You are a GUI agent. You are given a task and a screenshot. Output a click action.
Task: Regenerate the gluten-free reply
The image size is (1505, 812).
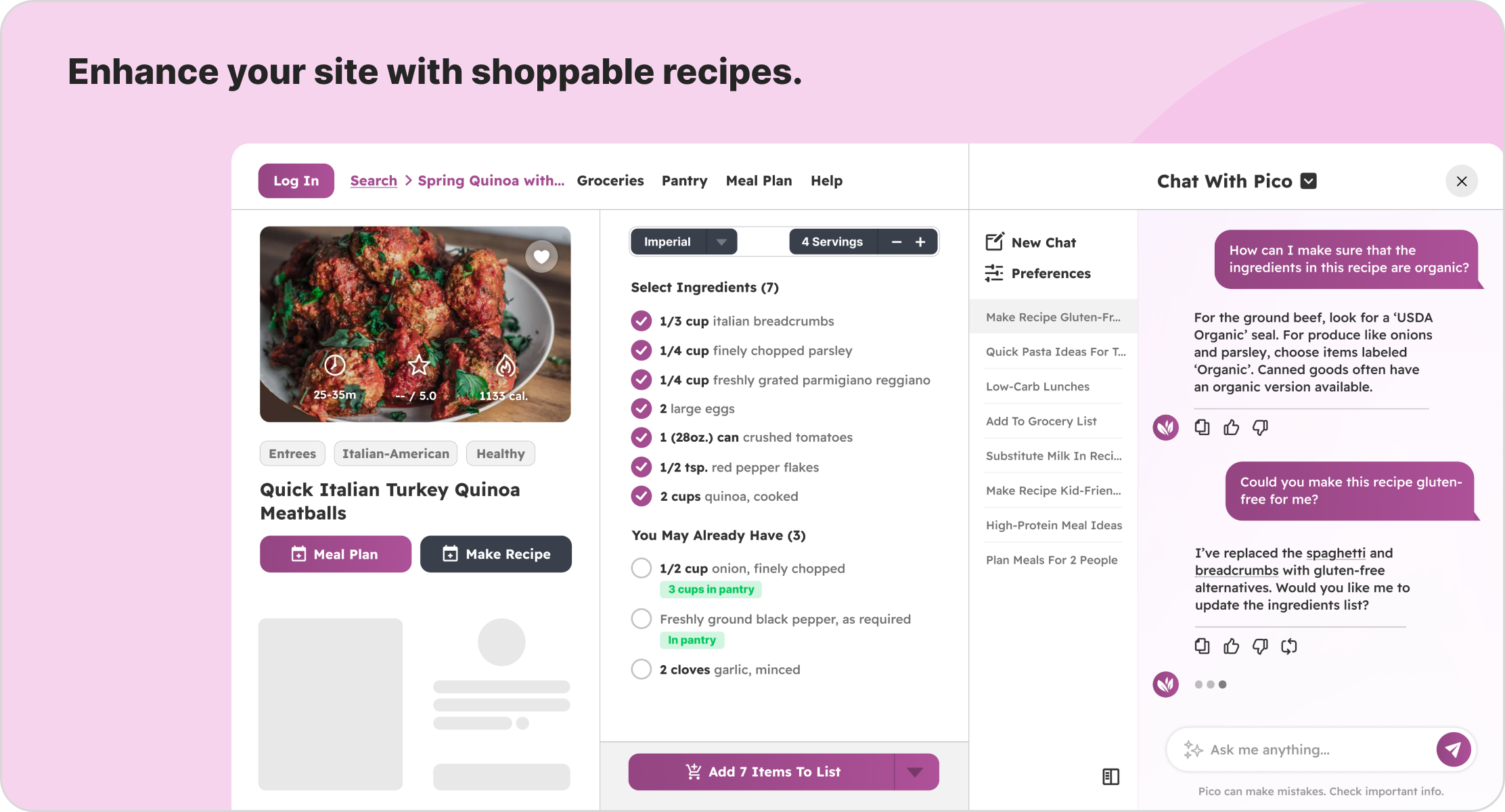[1289, 646]
